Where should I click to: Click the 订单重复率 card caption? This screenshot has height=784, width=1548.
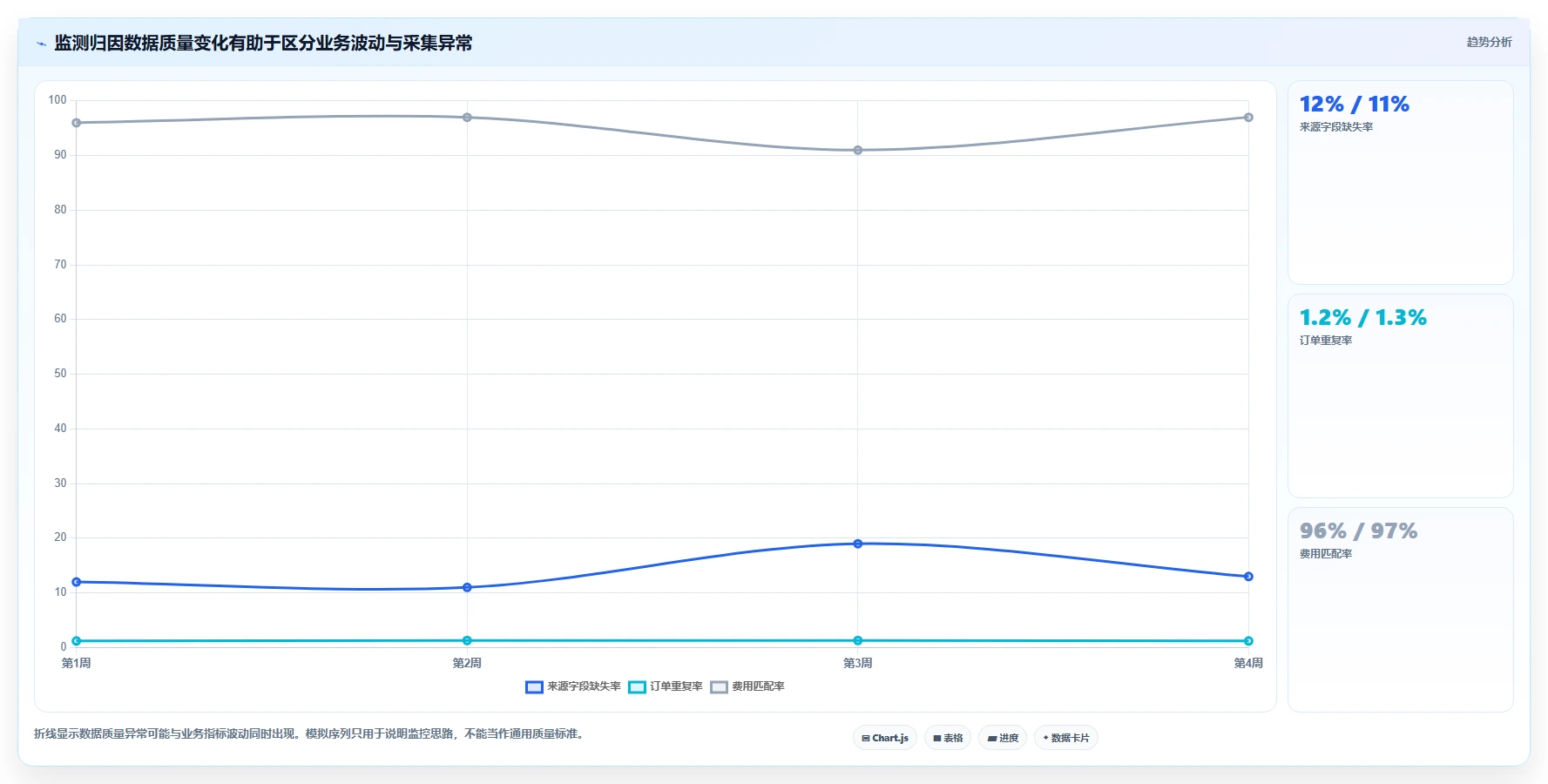click(x=1326, y=341)
